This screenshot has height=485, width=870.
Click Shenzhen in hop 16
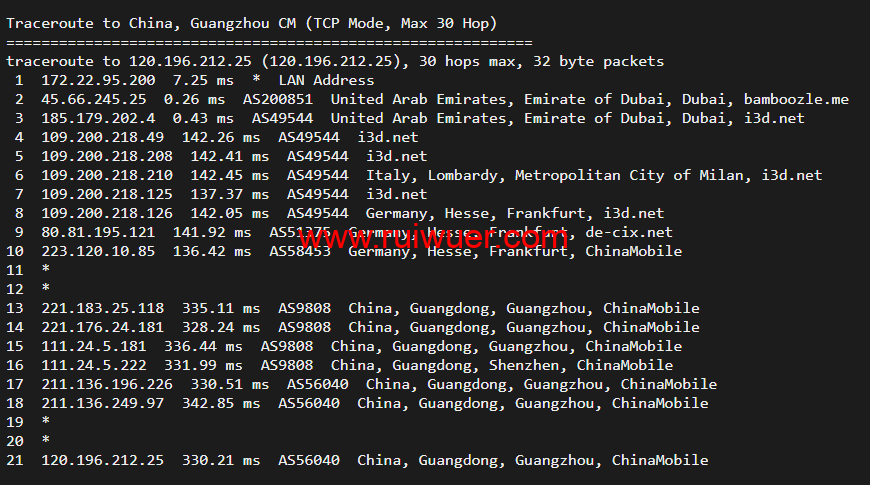click(524, 365)
